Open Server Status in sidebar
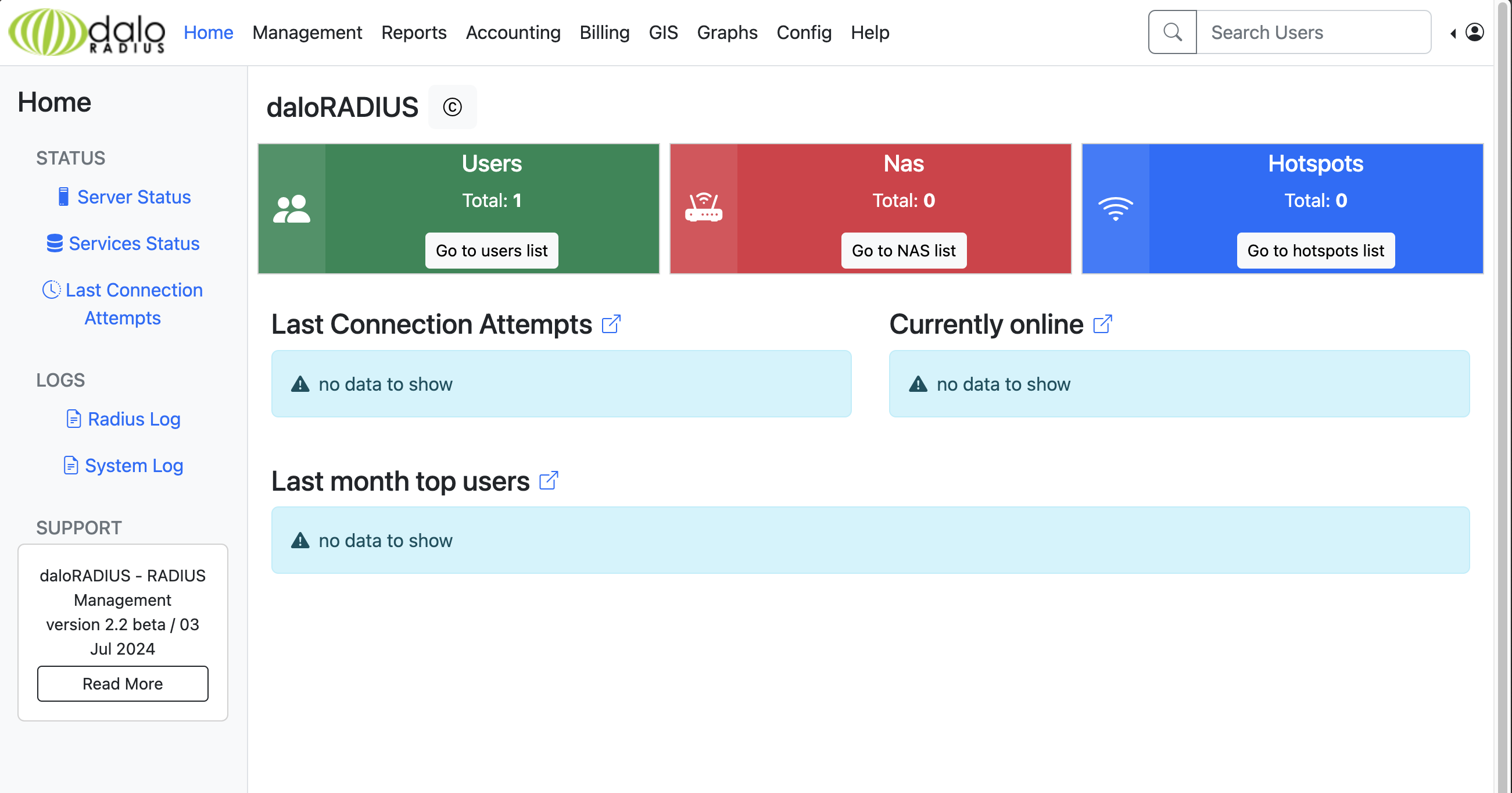1512x793 pixels. [x=134, y=197]
